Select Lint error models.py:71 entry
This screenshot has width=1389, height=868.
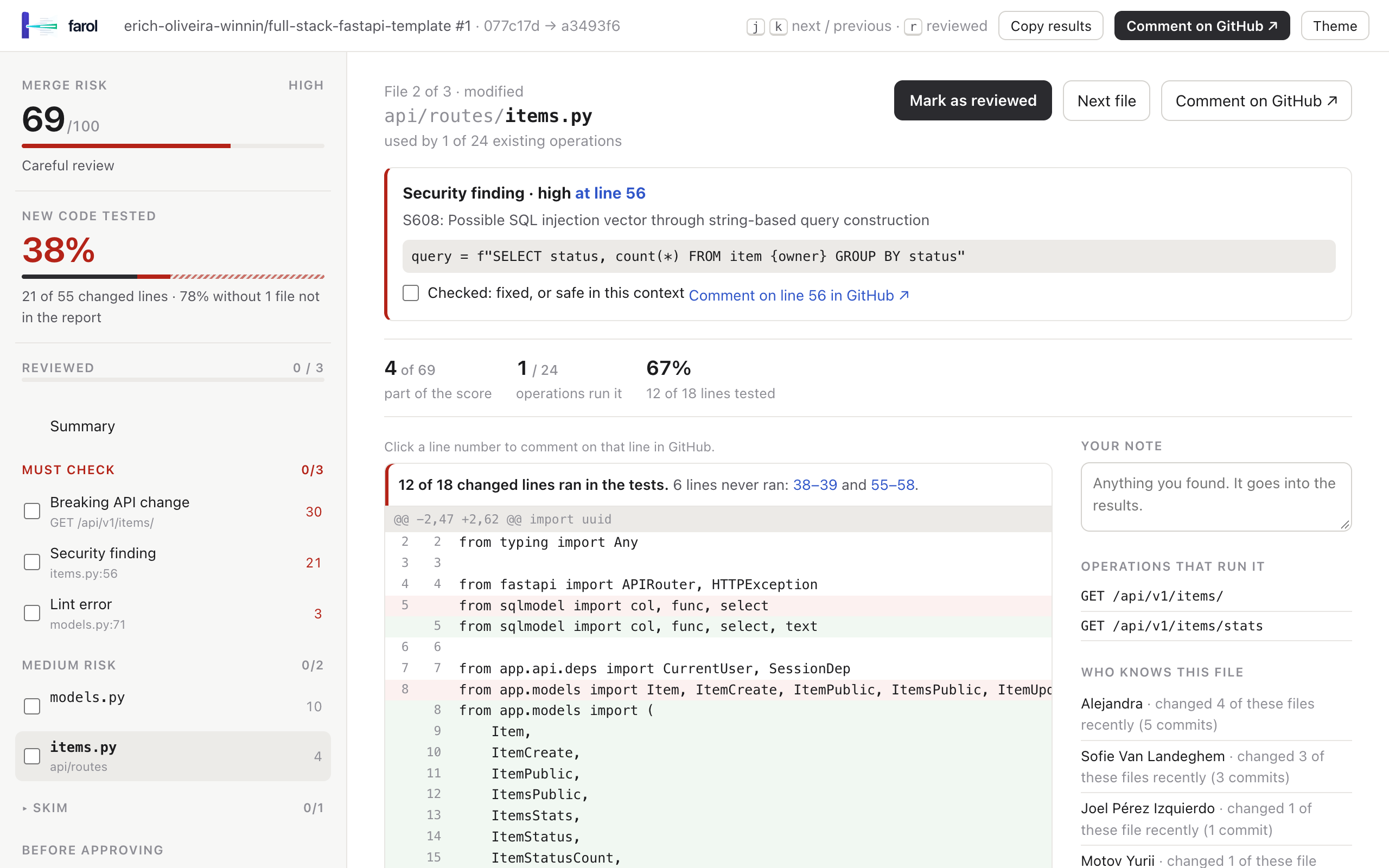pos(173,613)
